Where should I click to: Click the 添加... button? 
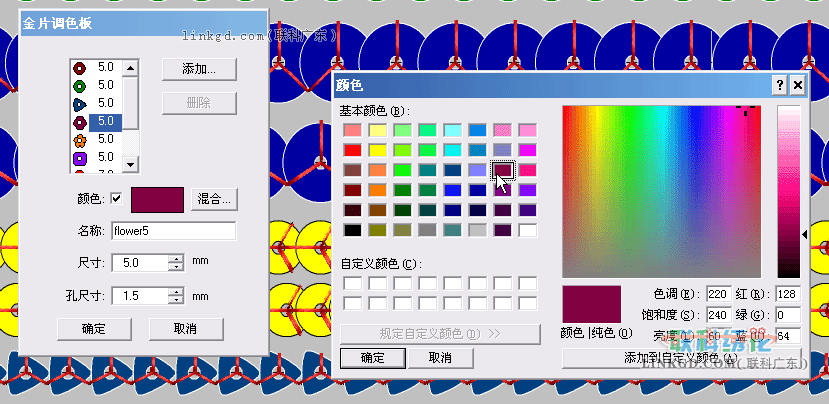(199, 68)
